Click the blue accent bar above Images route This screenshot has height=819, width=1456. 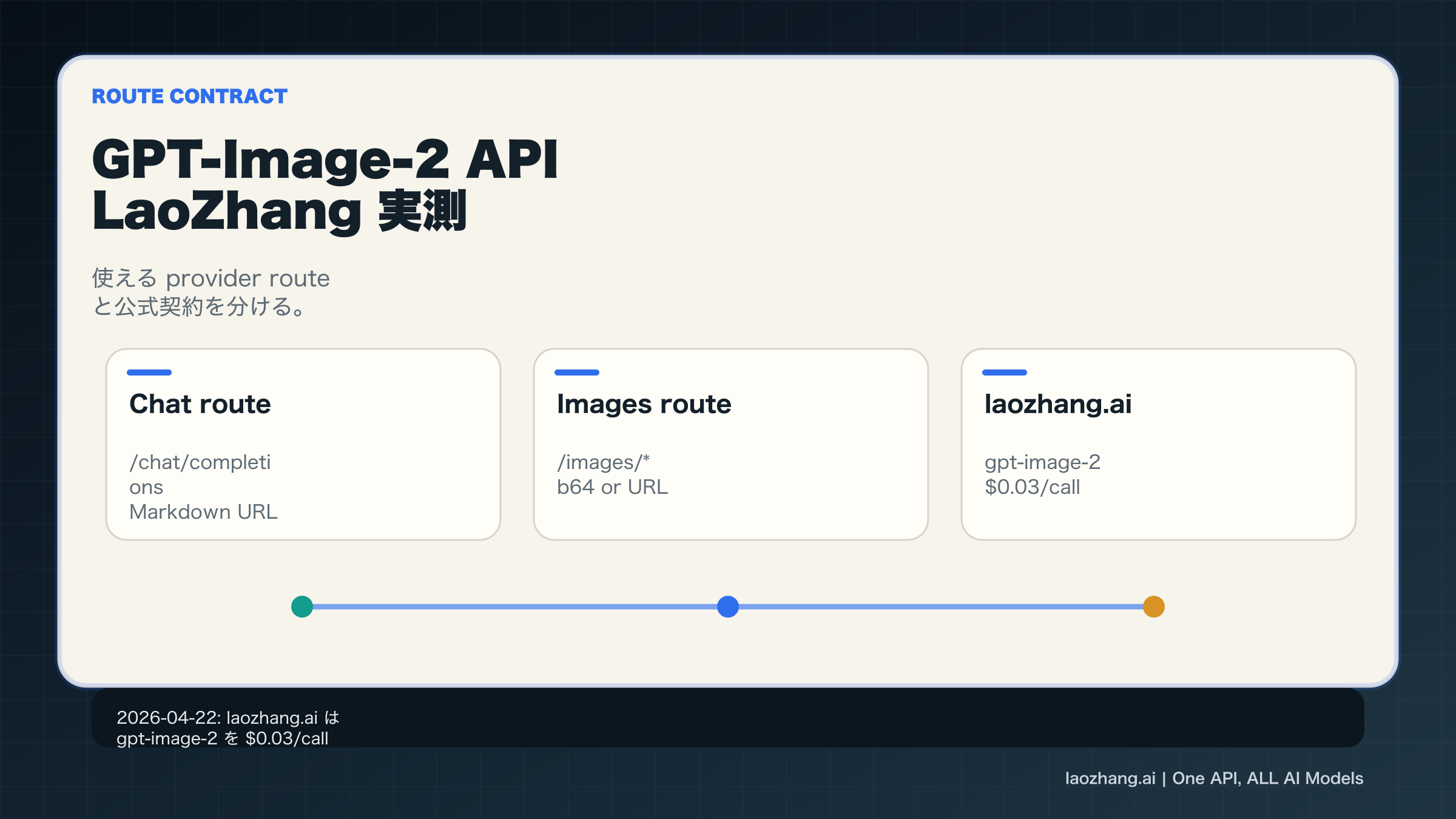577,372
